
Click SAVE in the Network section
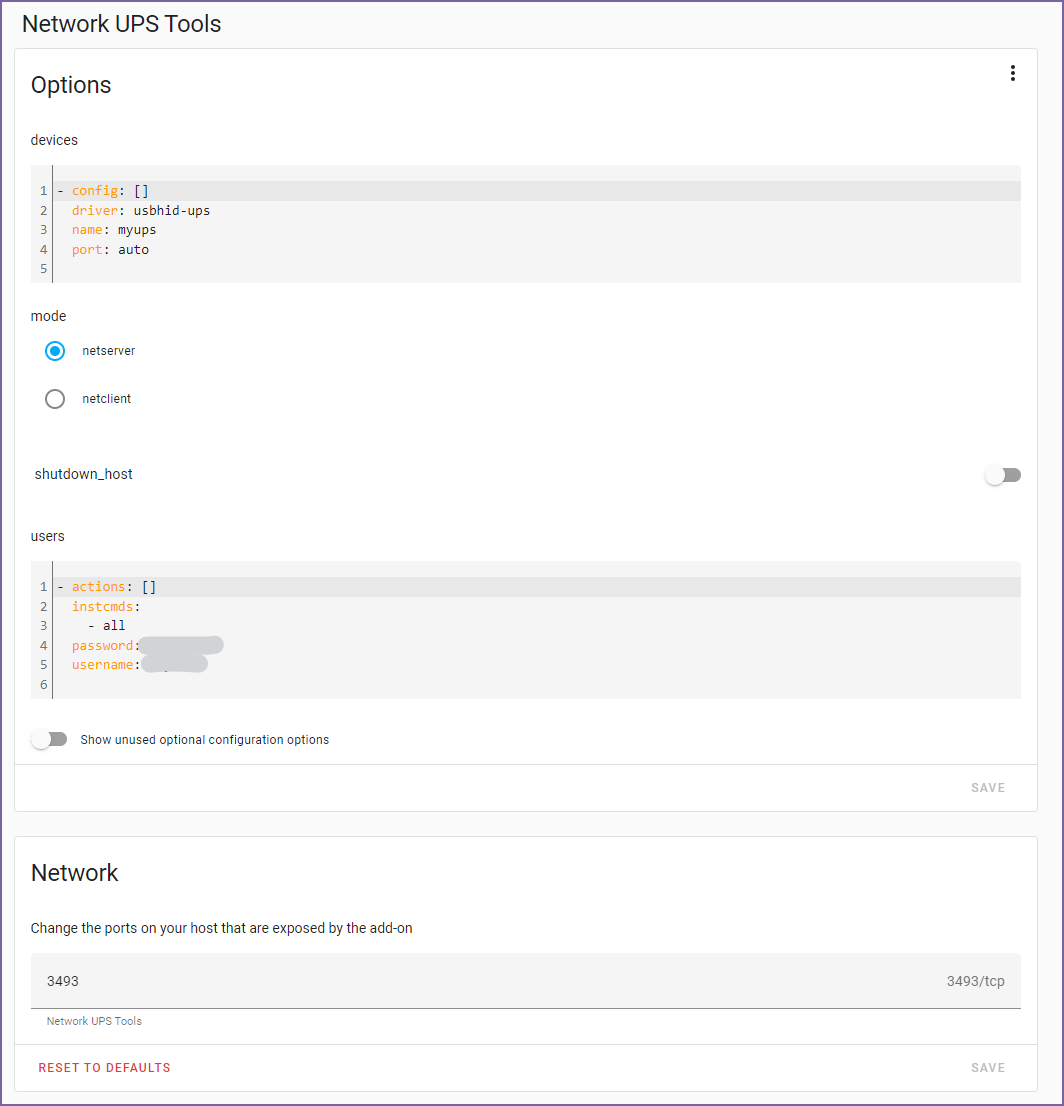[987, 1067]
